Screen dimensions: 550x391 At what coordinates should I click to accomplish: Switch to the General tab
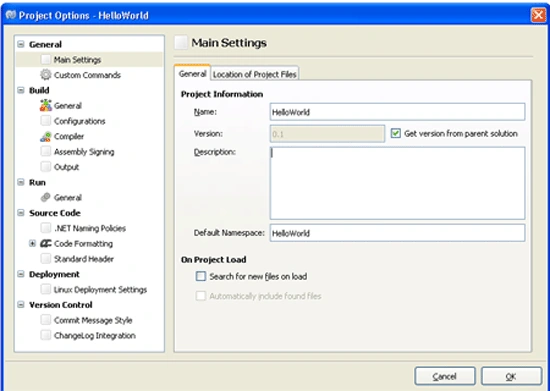point(192,73)
